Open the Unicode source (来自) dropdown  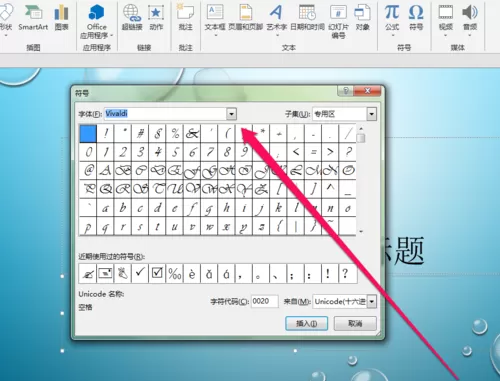[372, 302]
